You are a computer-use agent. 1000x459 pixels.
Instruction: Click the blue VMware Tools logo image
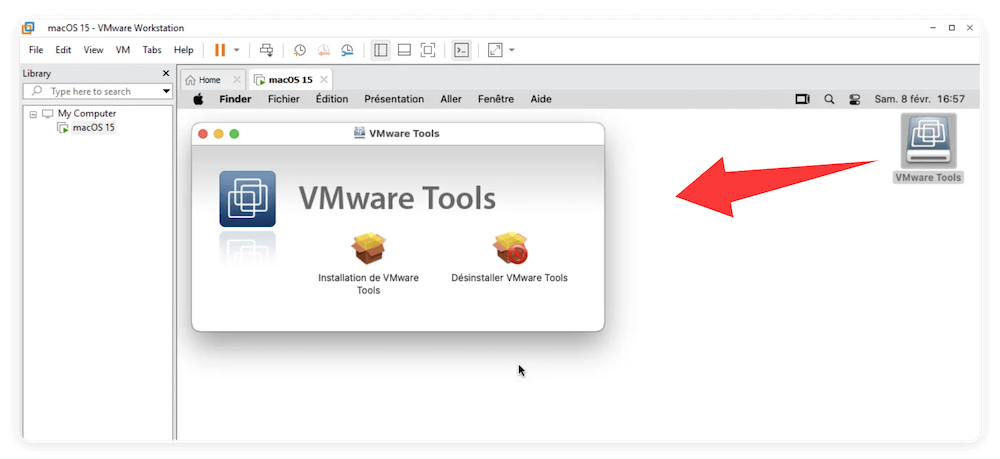(x=247, y=198)
